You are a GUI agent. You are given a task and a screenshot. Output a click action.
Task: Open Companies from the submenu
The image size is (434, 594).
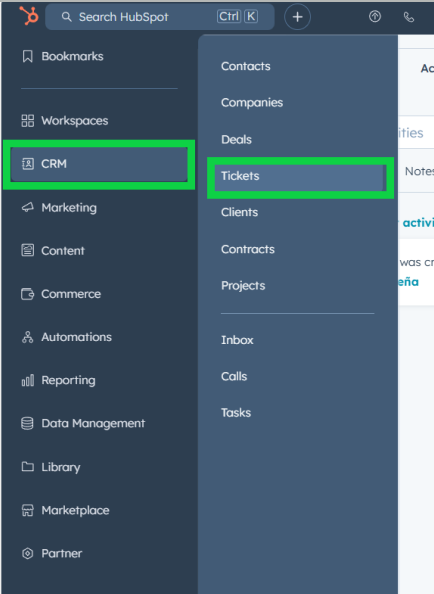click(x=252, y=103)
